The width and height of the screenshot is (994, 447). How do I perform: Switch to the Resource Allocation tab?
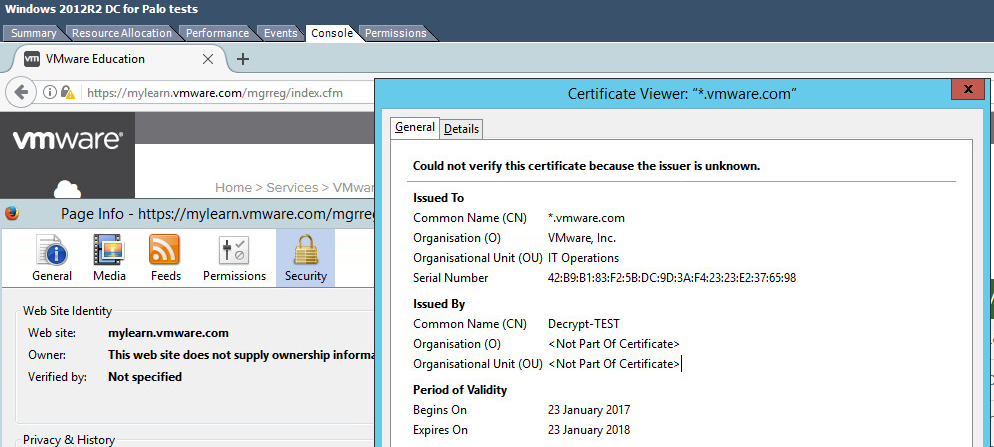pos(122,33)
